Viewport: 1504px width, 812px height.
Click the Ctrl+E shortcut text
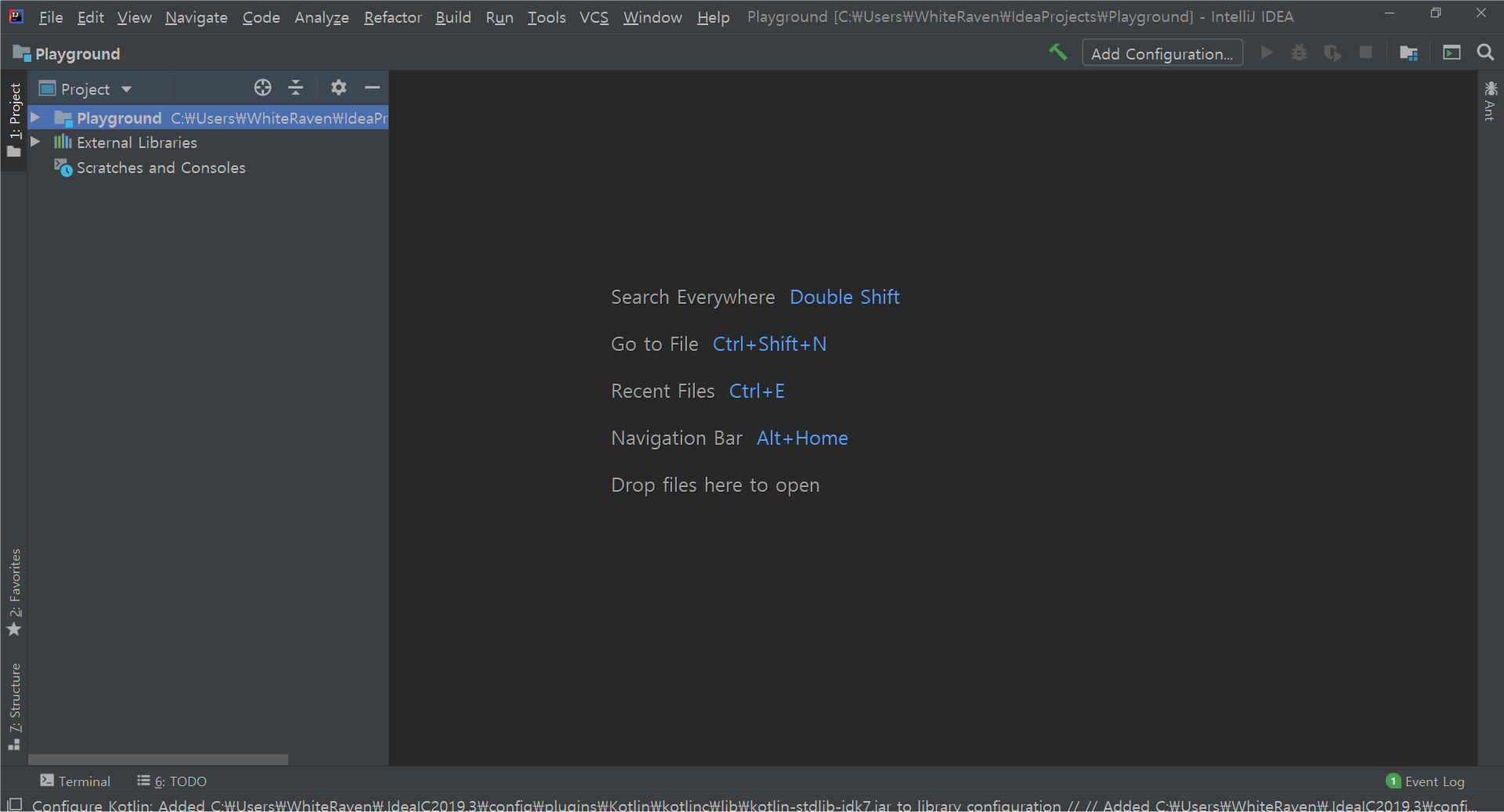coord(757,391)
